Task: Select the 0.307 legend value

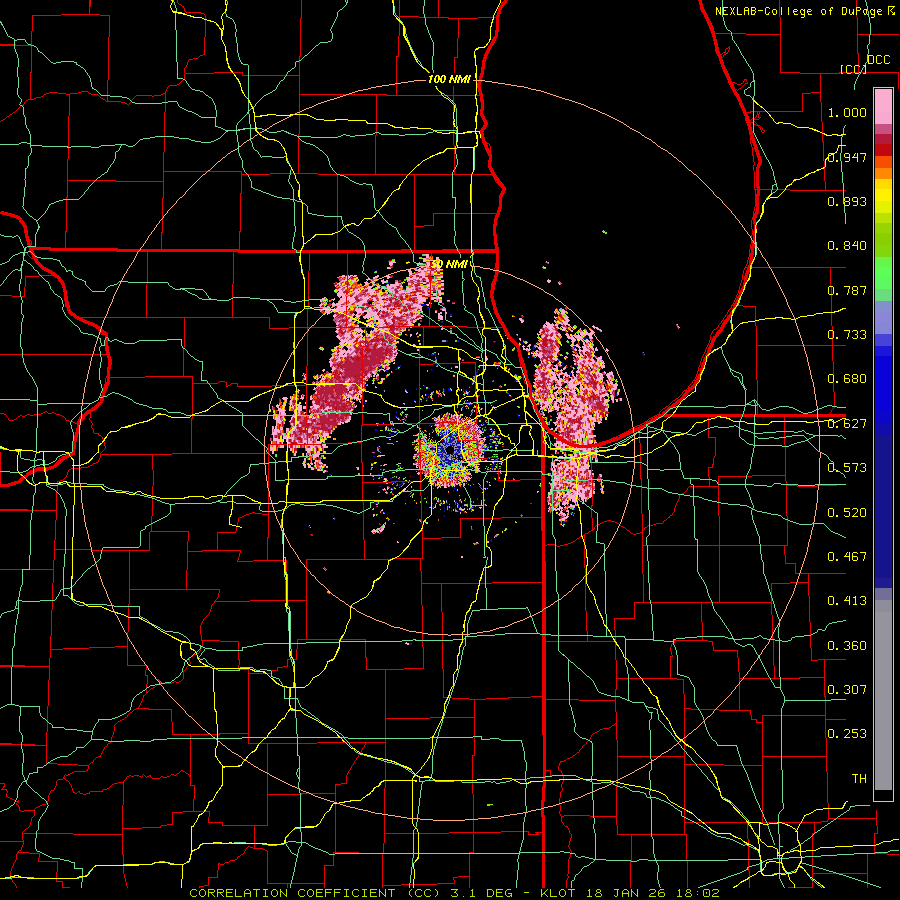Action: 847,690
